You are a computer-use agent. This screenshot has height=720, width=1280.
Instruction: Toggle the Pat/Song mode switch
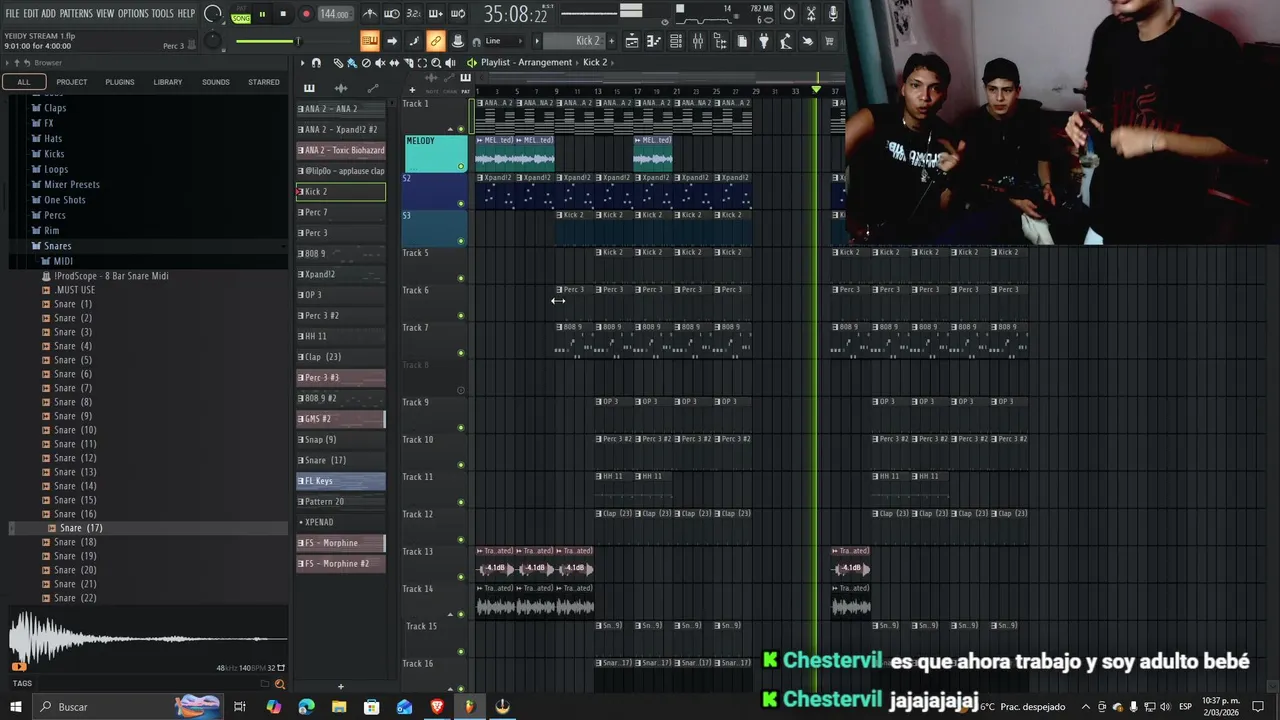coord(241,15)
